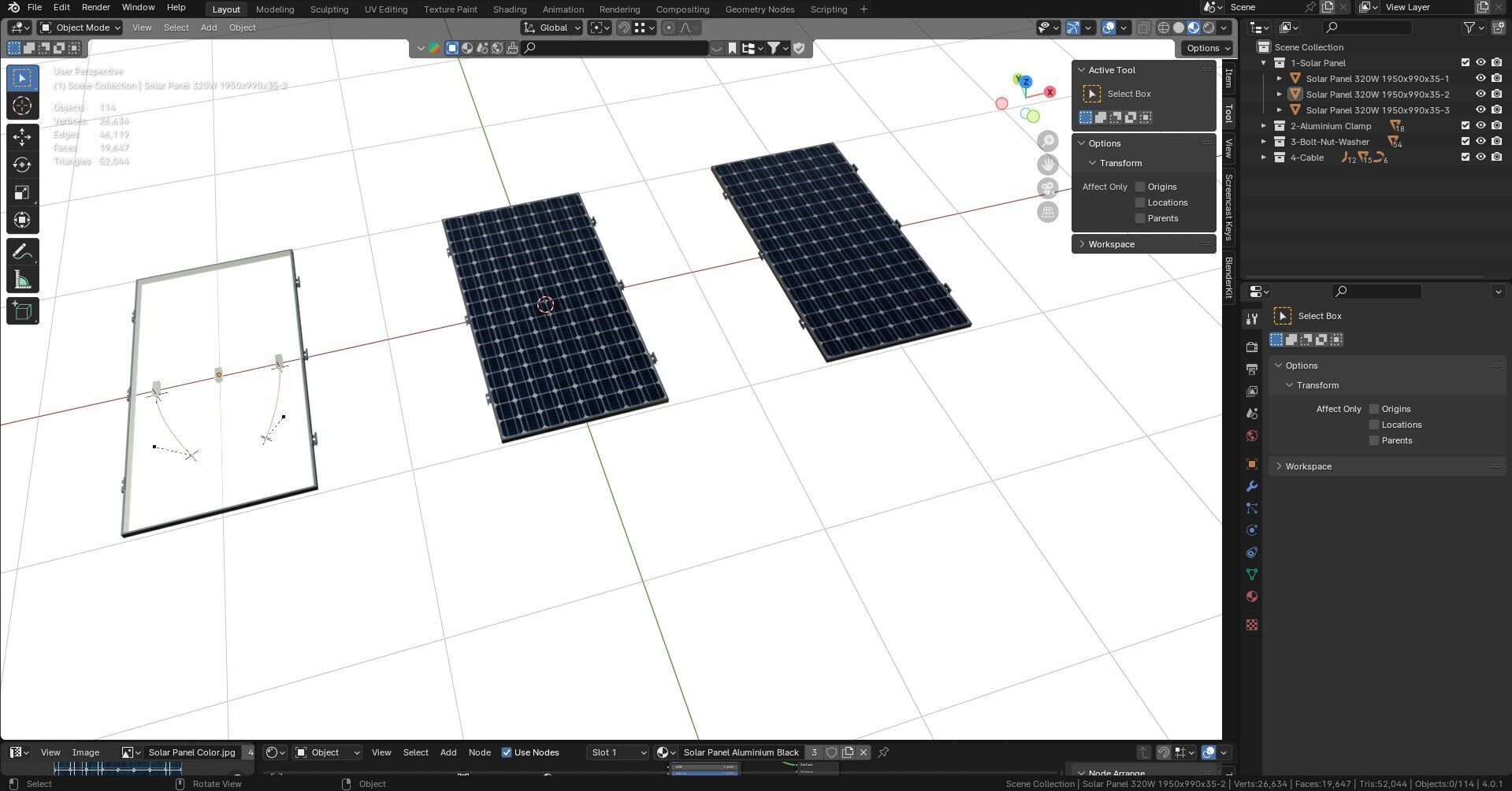1512x791 pixels.
Task: Select wireframe viewport shading mode
Action: click(x=1164, y=28)
